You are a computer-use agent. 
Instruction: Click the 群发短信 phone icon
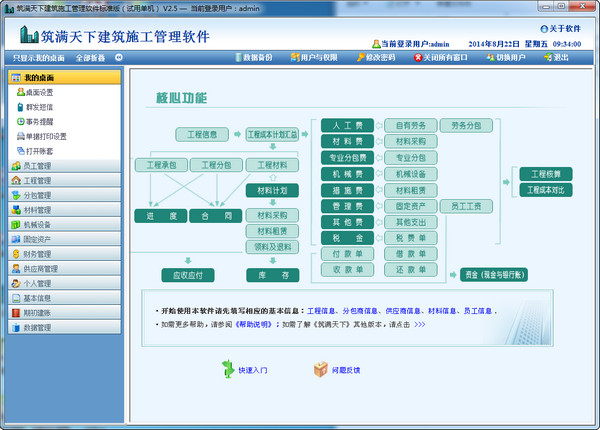pos(21,107)
